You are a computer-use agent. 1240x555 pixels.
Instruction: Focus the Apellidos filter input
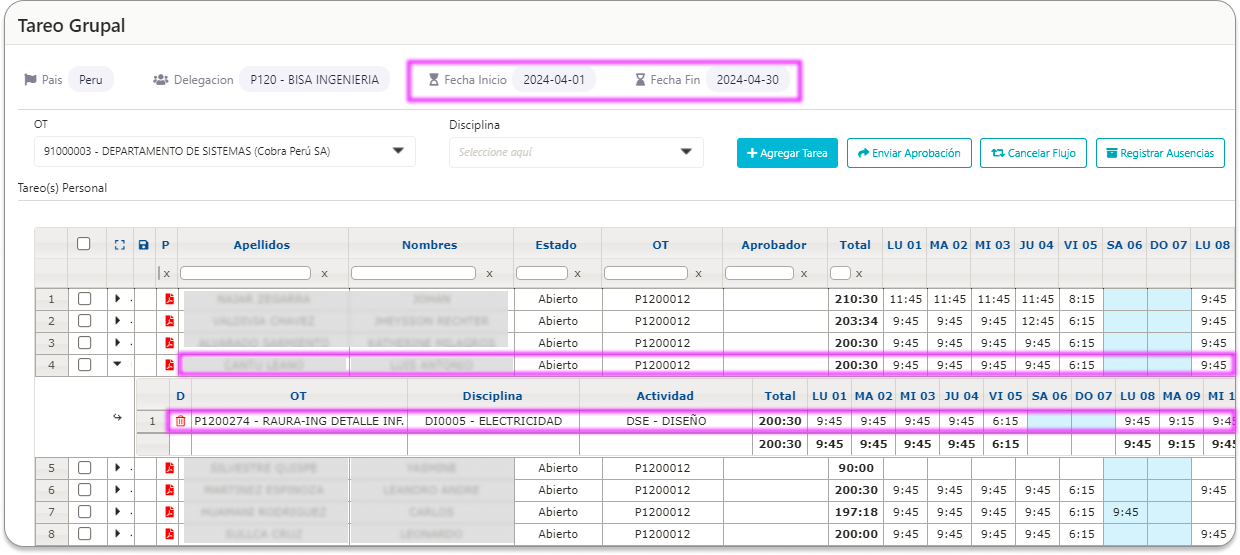click(x=245, y=273)
